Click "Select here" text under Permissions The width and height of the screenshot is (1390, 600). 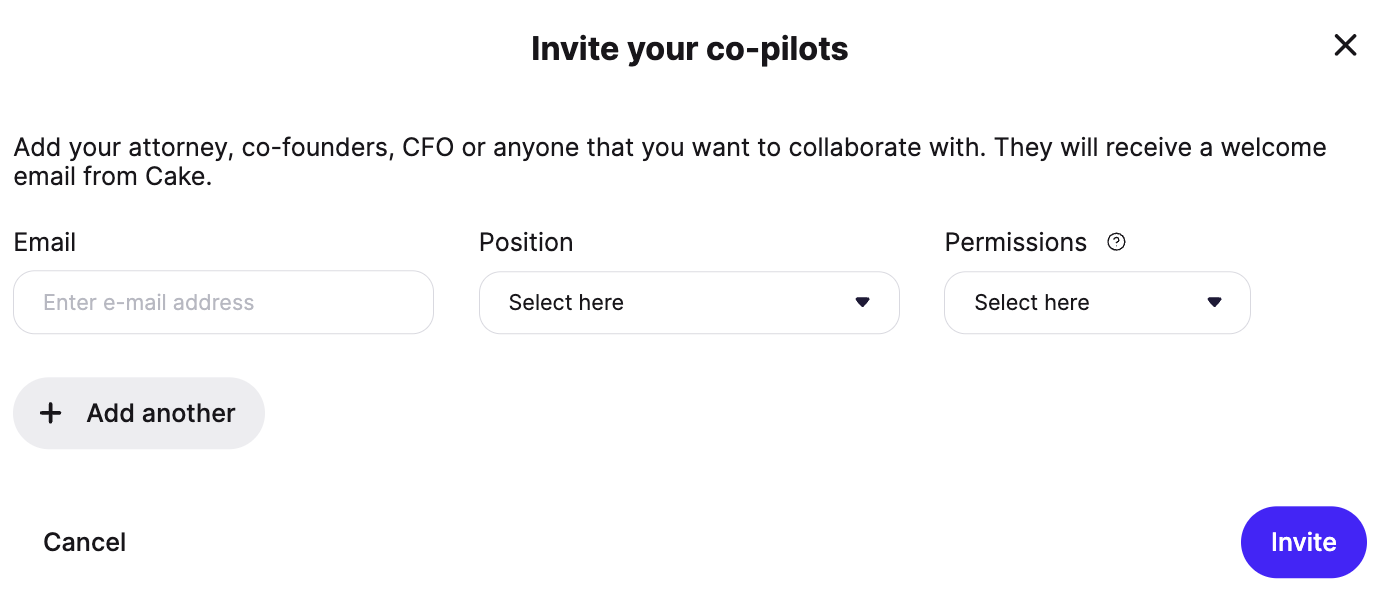(x=1032, y=302)
